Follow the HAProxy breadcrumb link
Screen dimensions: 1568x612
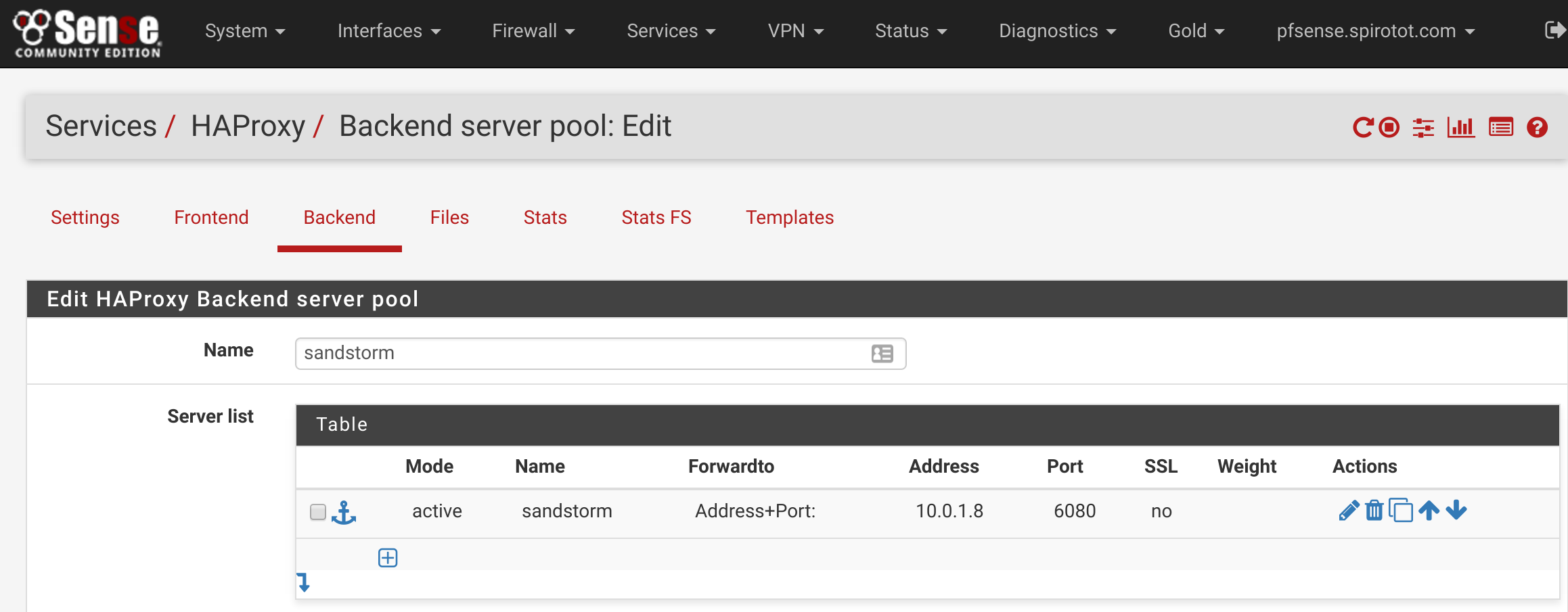(248, 126)
